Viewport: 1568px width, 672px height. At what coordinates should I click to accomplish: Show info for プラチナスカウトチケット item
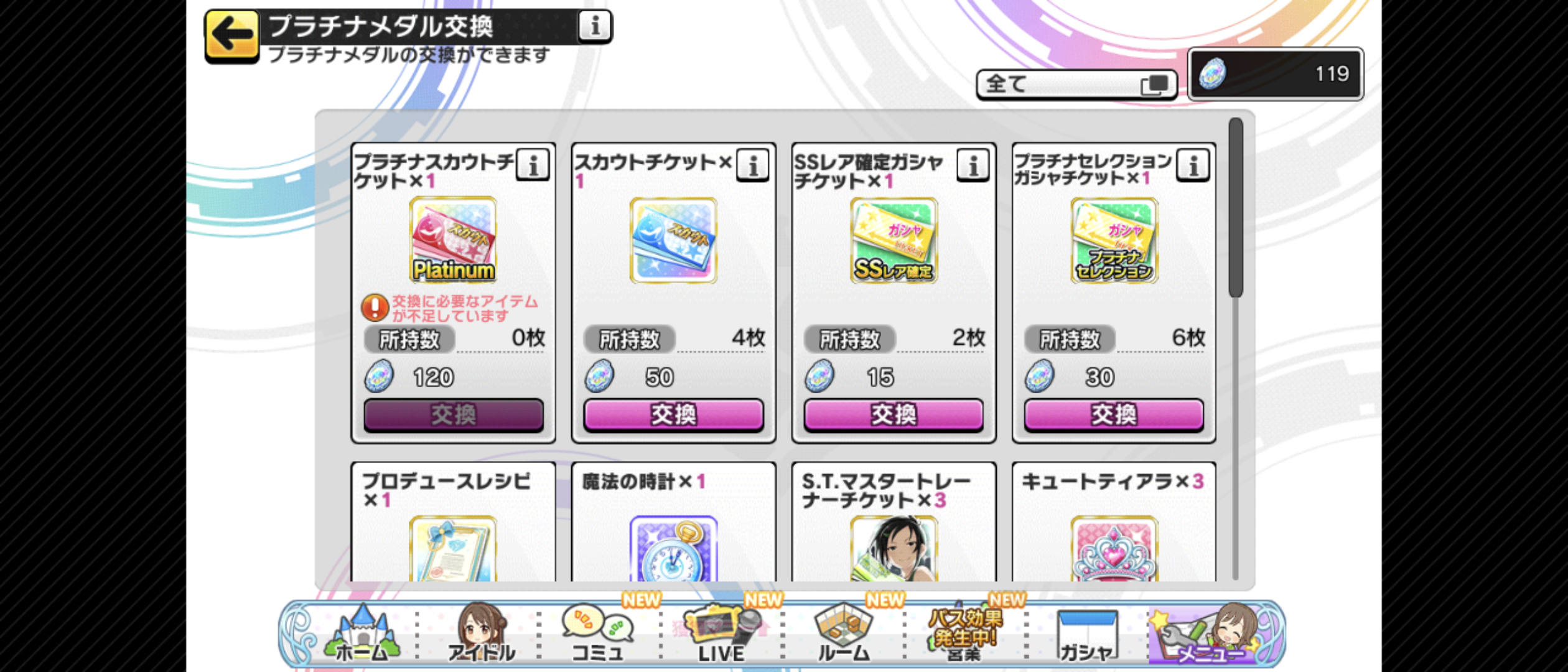pyautogui.click(x=533, y=165)
